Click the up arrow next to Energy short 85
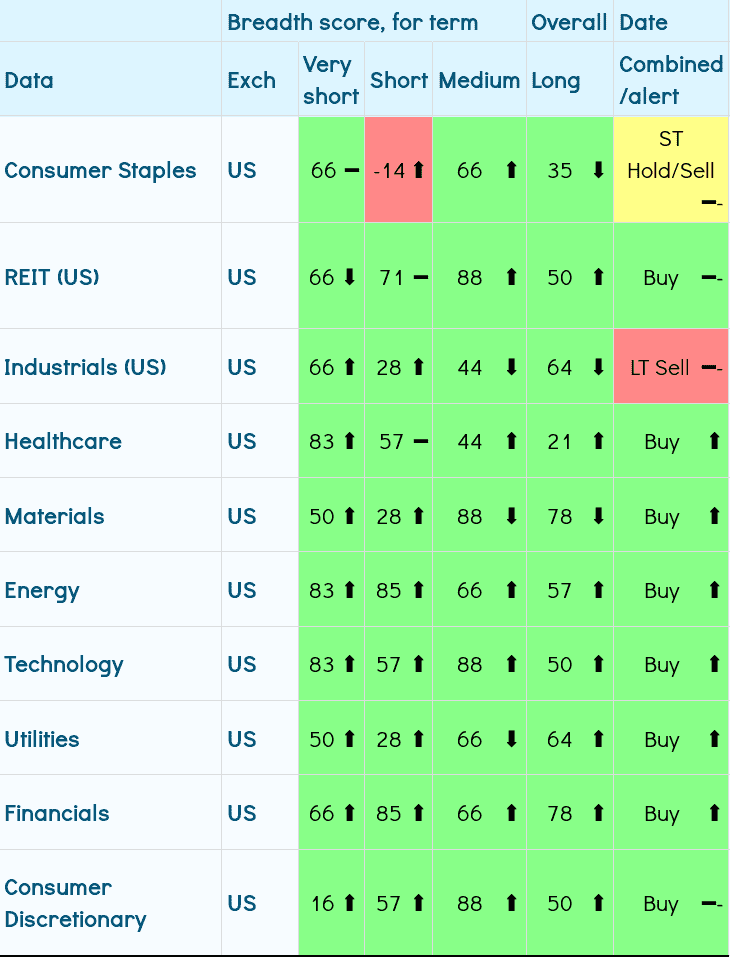The image size is (730, 957). point(418,591)
